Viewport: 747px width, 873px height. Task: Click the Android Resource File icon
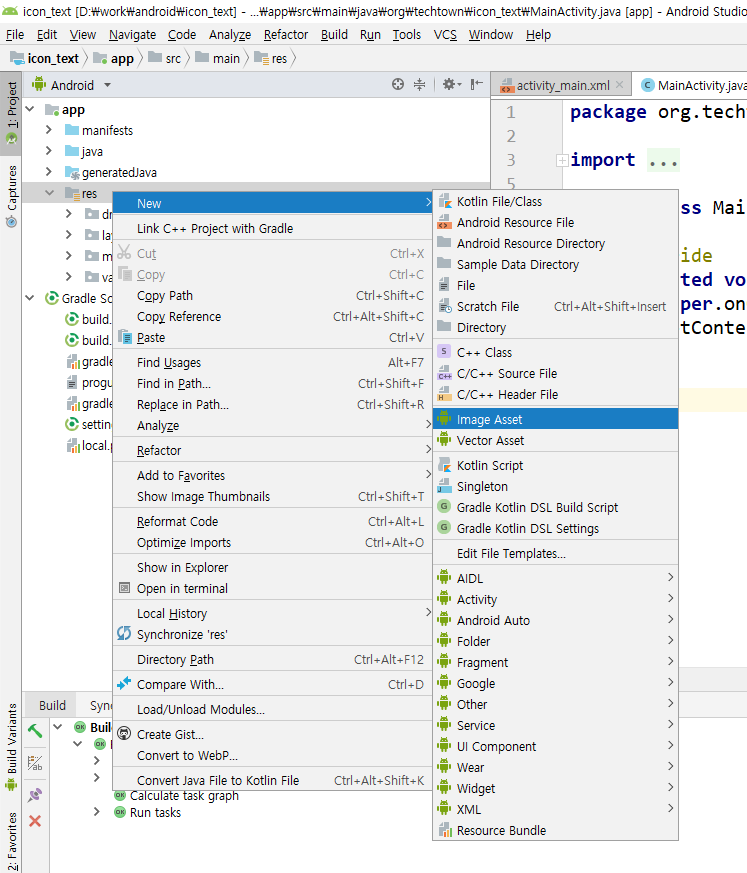(x=444, y=223)
